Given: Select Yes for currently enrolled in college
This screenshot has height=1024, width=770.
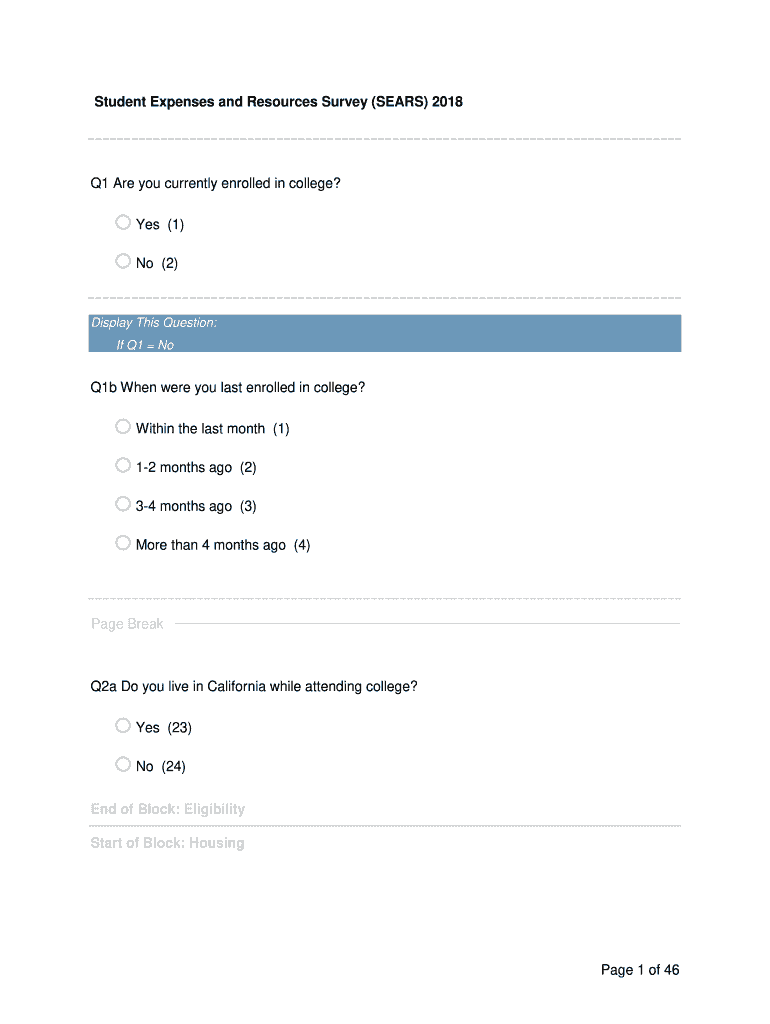Looking at the screenshot, I should coord(123,223).
